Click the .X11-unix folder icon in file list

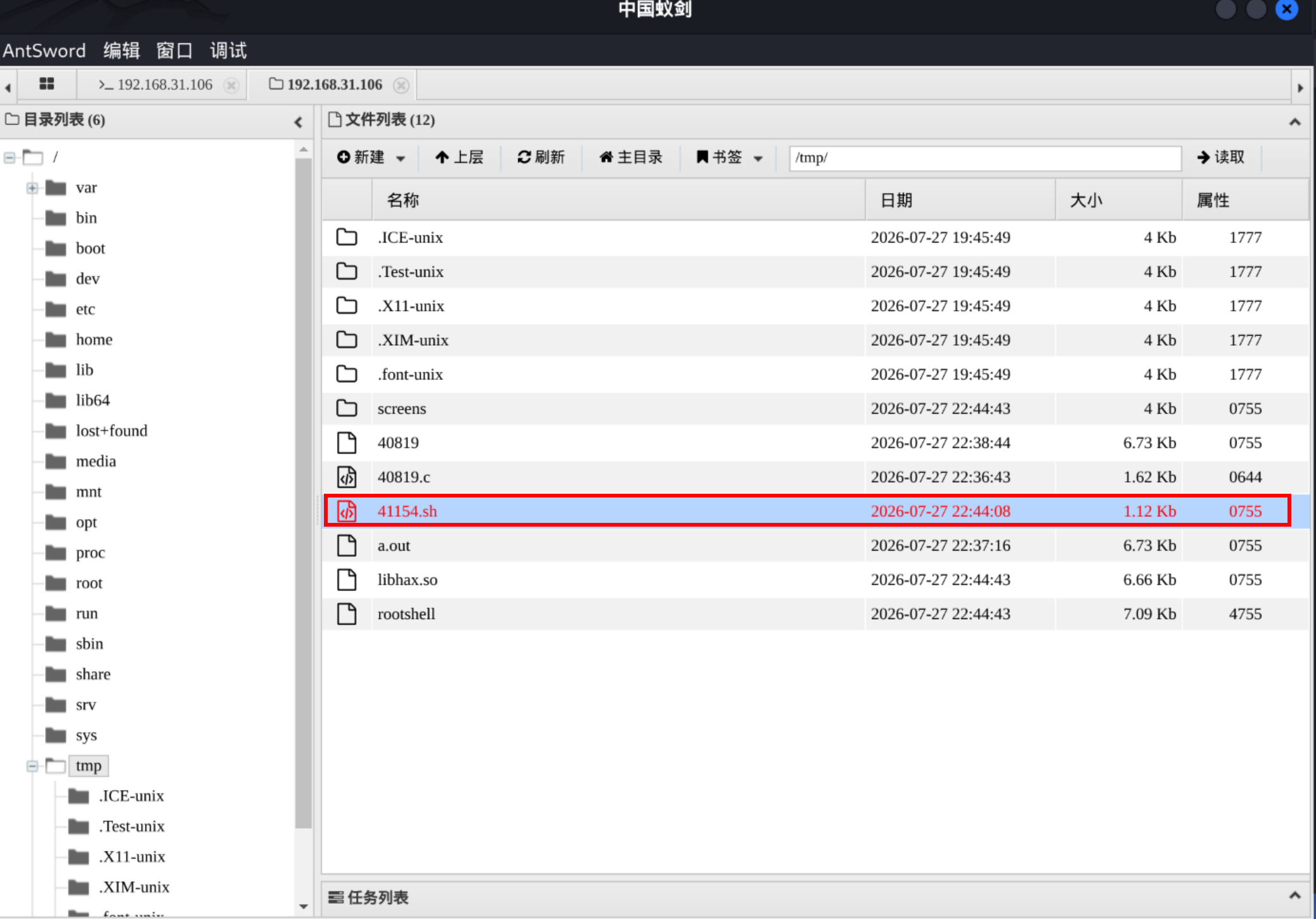(347, 305)
